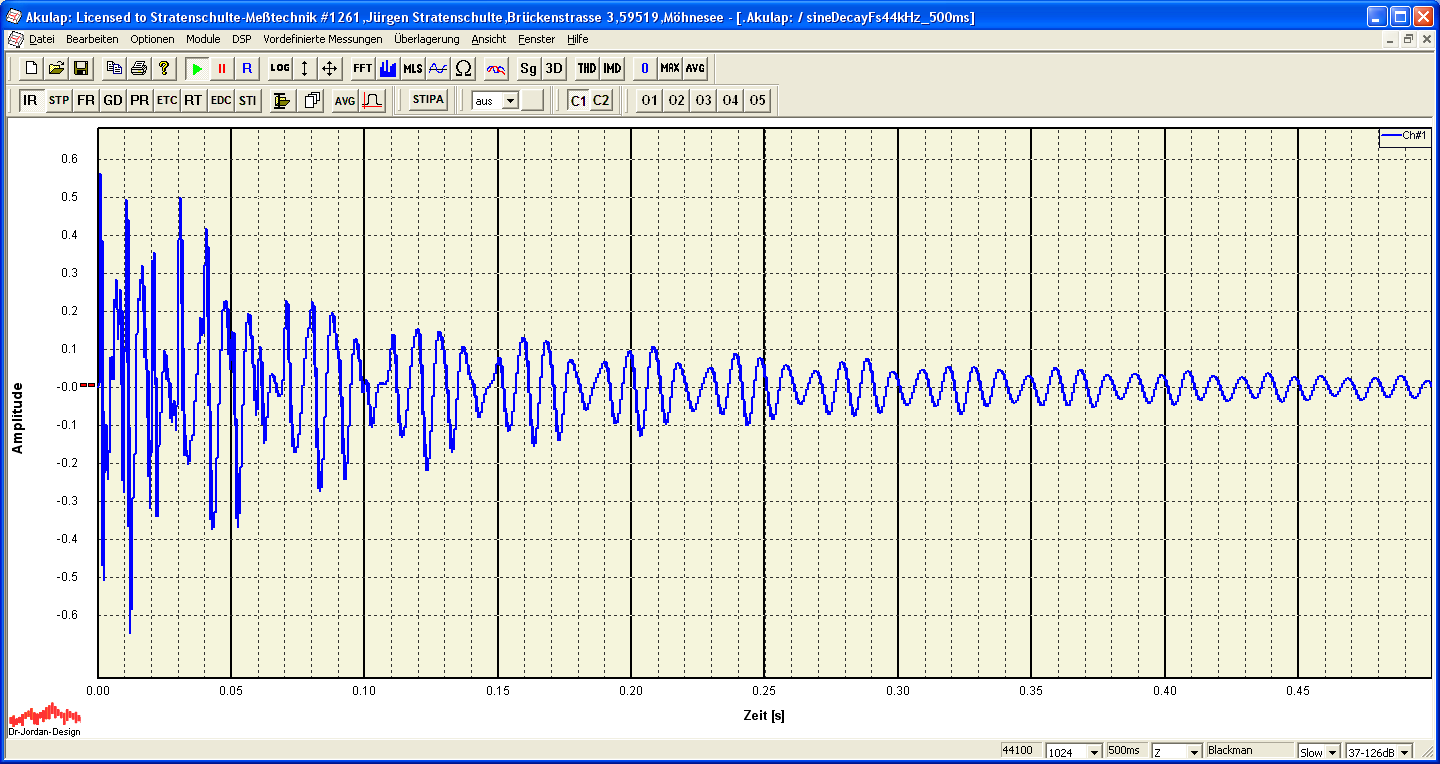The width and height of the screenshot is (1440, 764).
Task: Choose overlay slot 05
Action: 758,101
